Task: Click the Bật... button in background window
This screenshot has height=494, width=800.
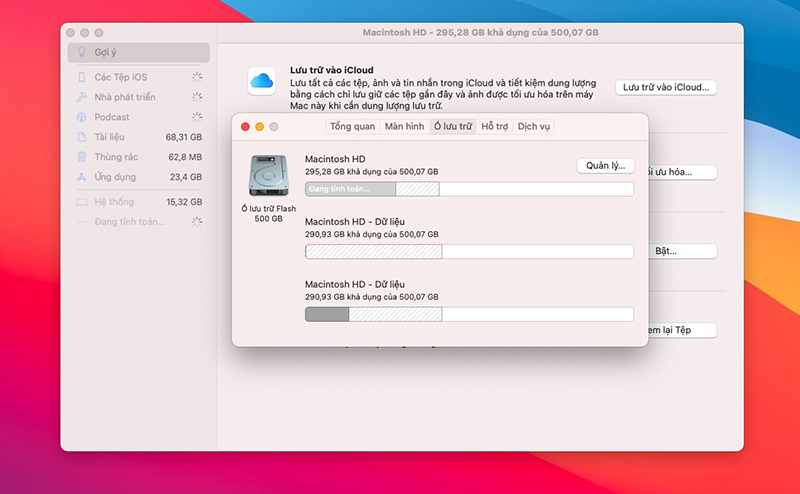Action: tap(683, 251)
